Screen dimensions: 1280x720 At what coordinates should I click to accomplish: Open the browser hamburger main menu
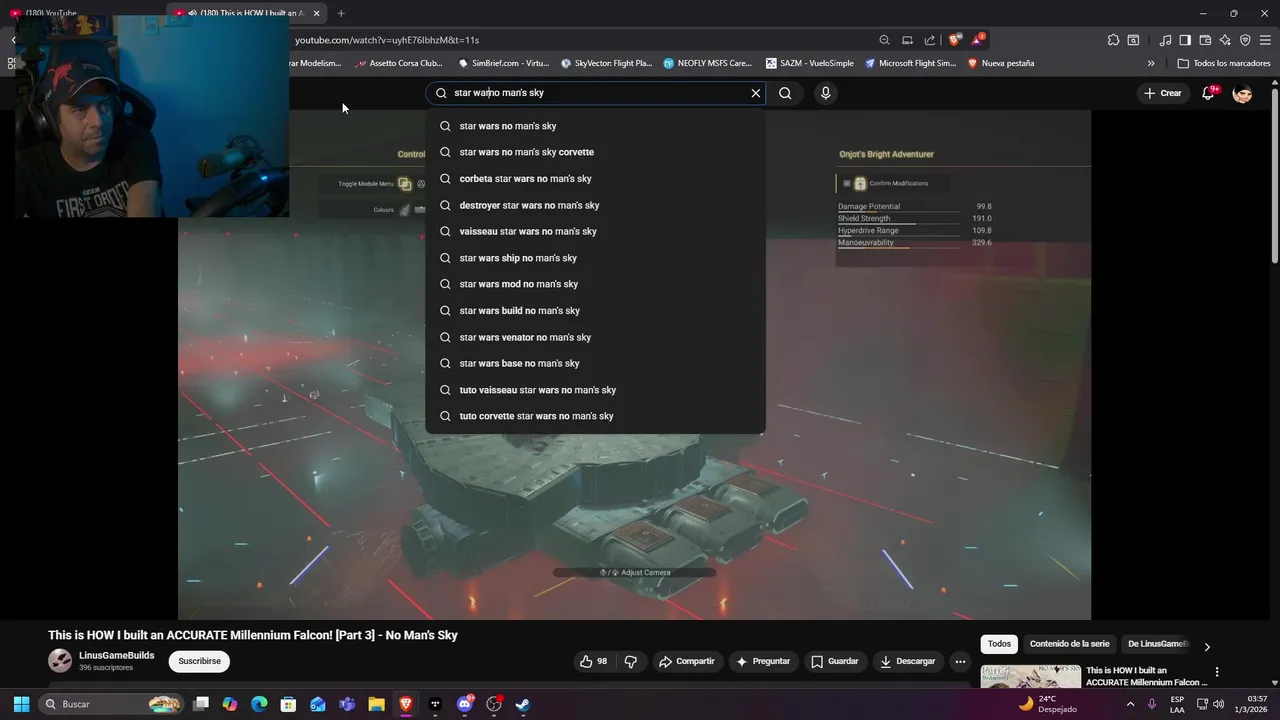(1265, 40)
